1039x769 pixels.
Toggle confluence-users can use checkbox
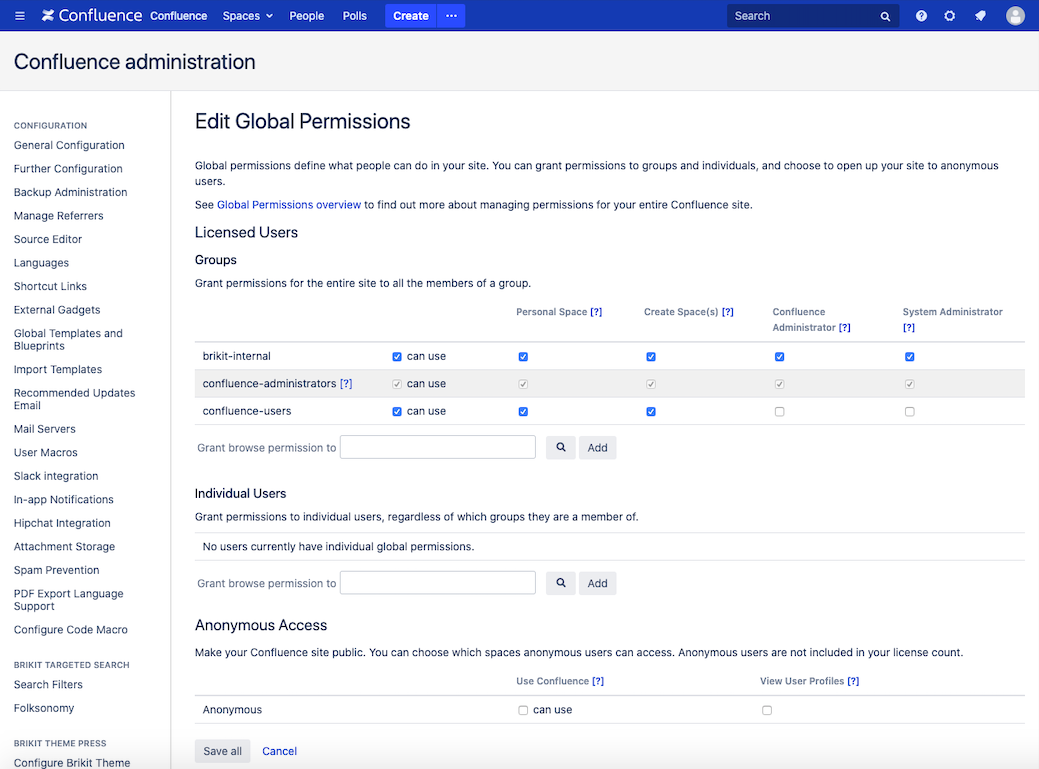coord(397,412)
